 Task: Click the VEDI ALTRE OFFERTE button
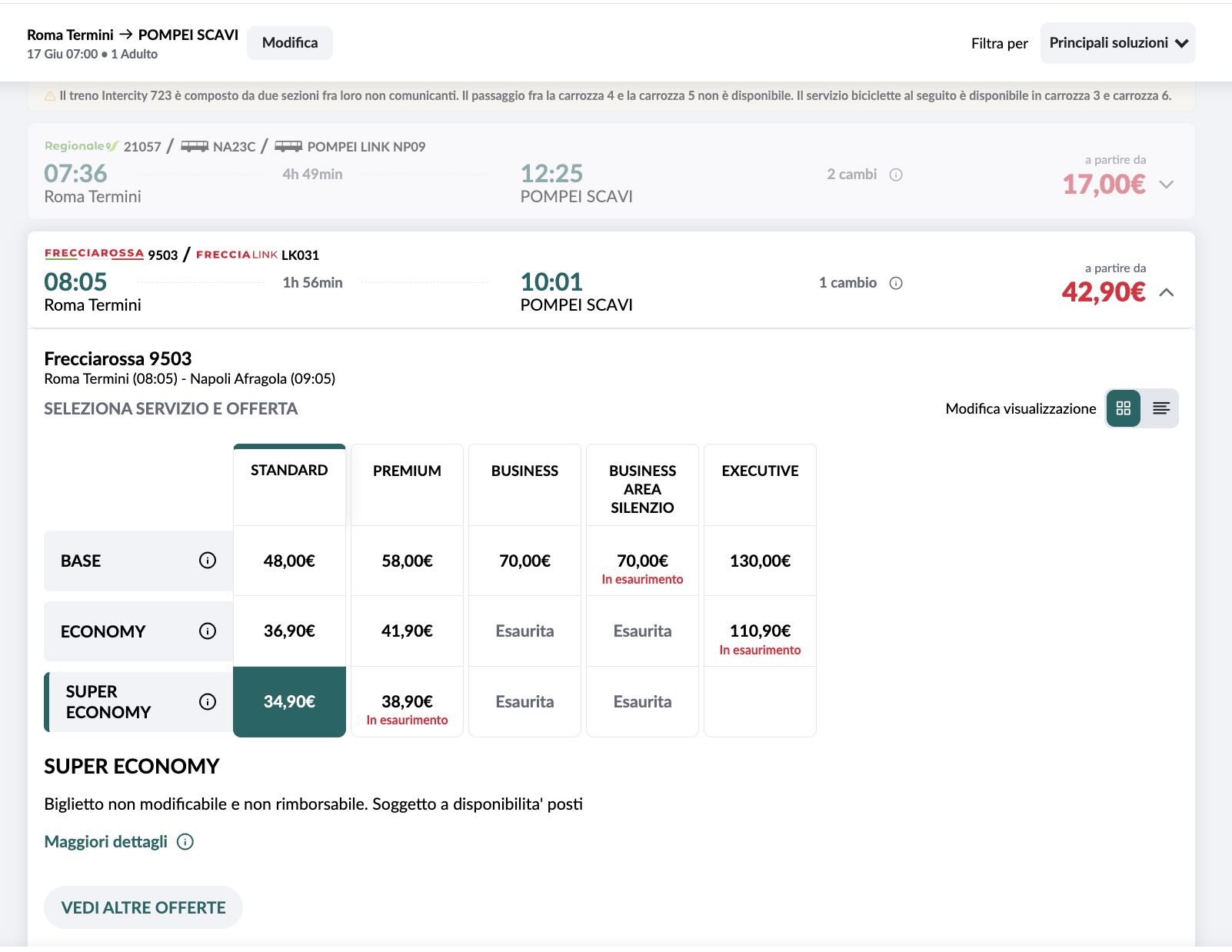(x=143, y=907)
